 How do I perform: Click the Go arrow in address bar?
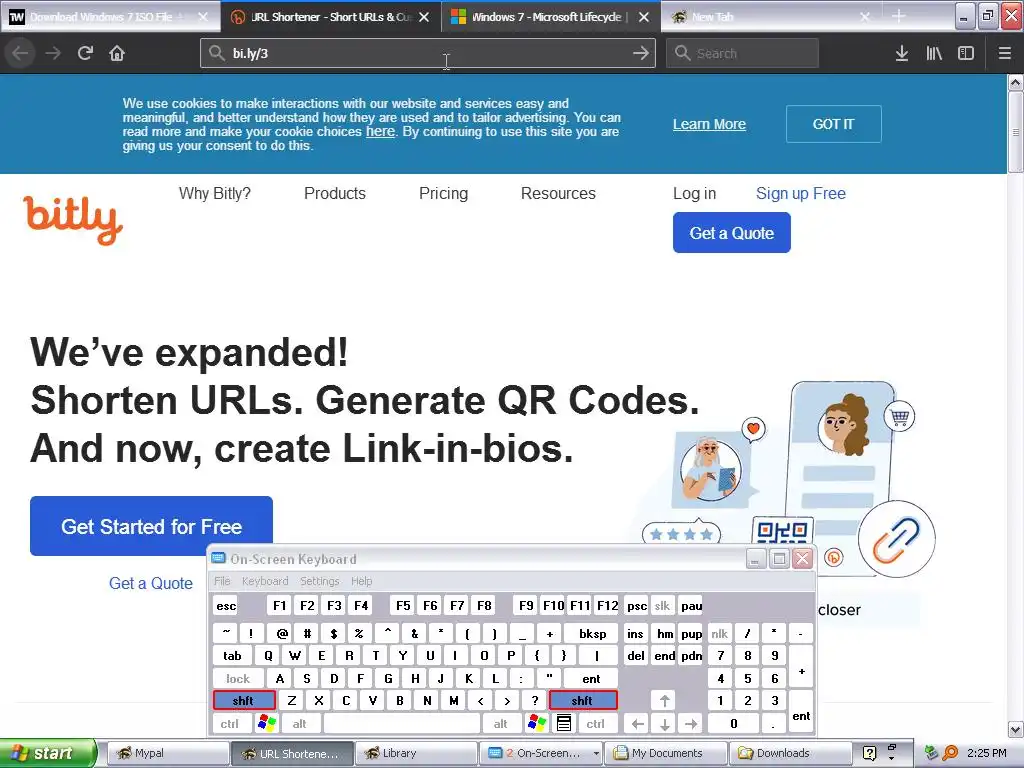[x=641, y=53]
